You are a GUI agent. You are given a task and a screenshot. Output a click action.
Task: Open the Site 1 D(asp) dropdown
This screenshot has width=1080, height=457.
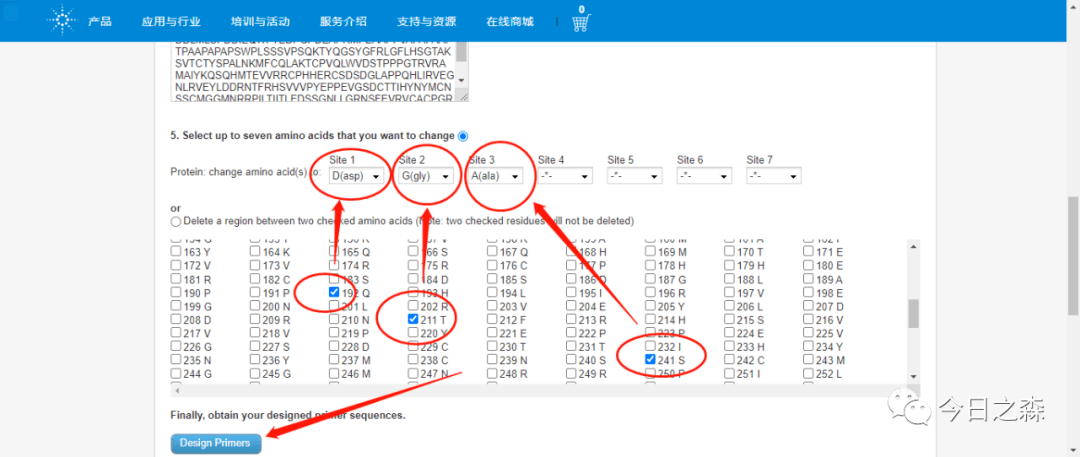click(356, 176)
